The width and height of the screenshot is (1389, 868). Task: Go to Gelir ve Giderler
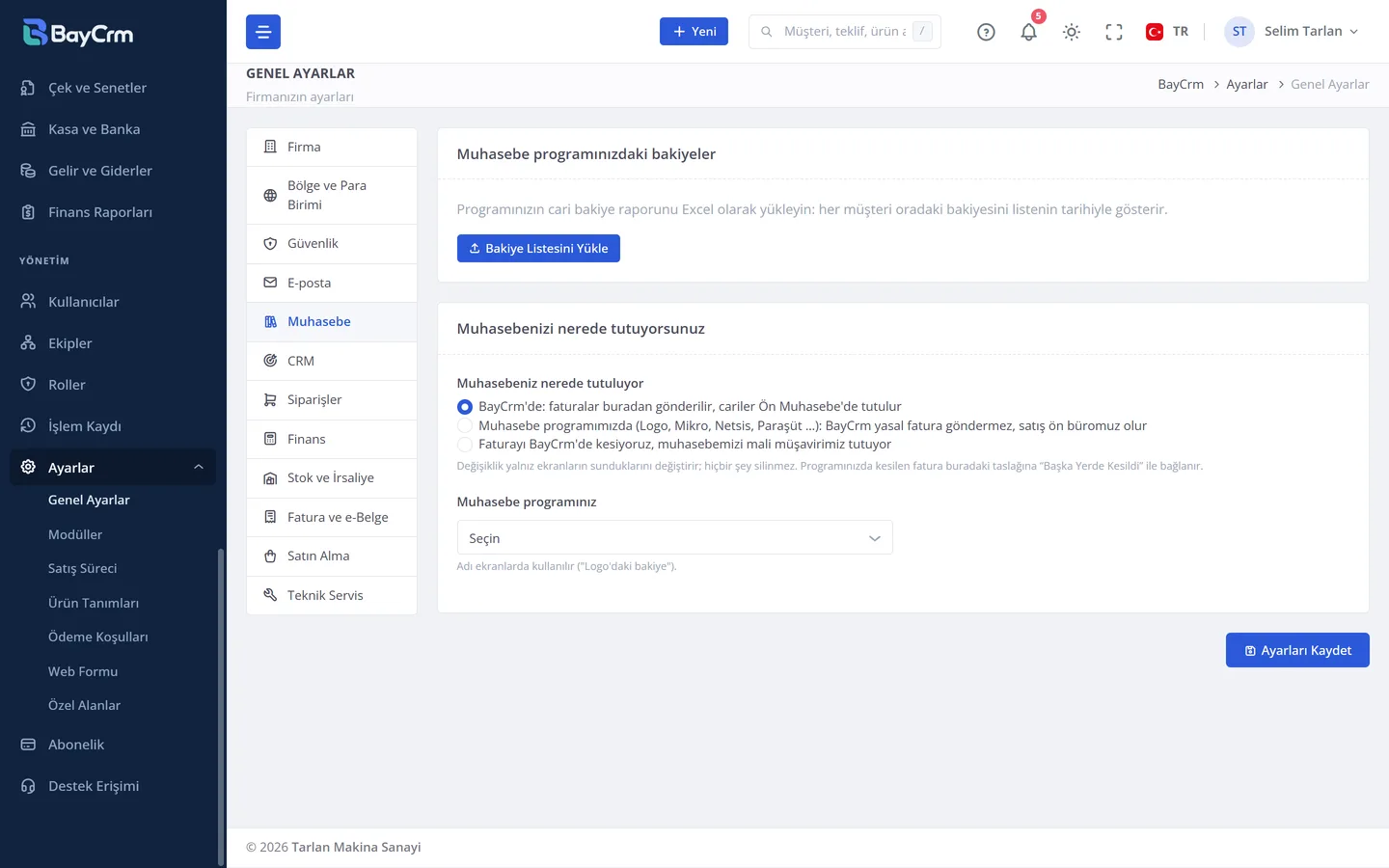113,171
